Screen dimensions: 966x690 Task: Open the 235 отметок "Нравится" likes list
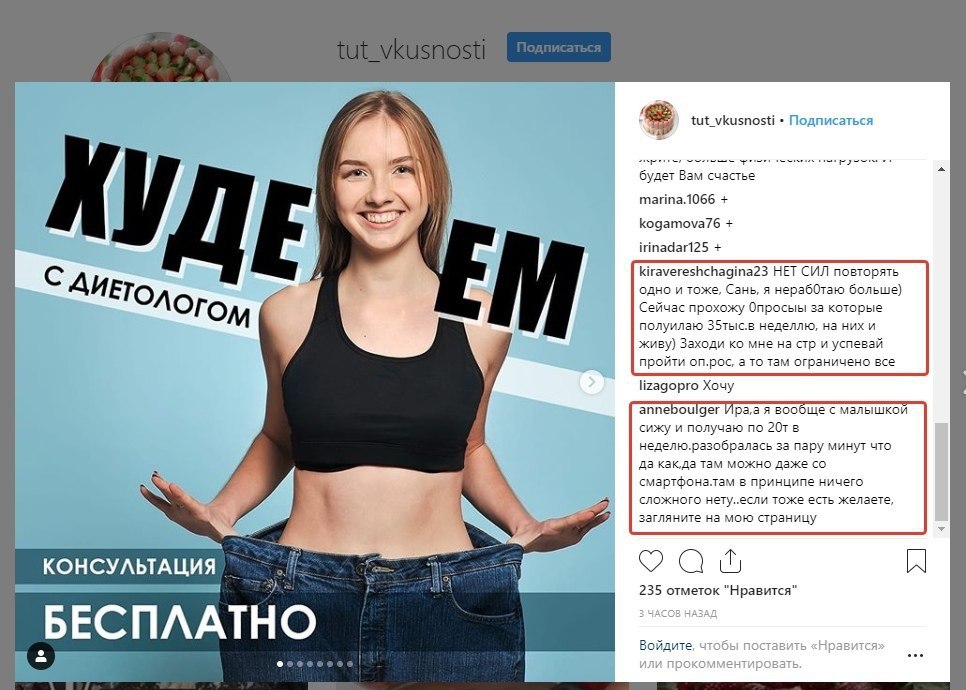[718, 590]
